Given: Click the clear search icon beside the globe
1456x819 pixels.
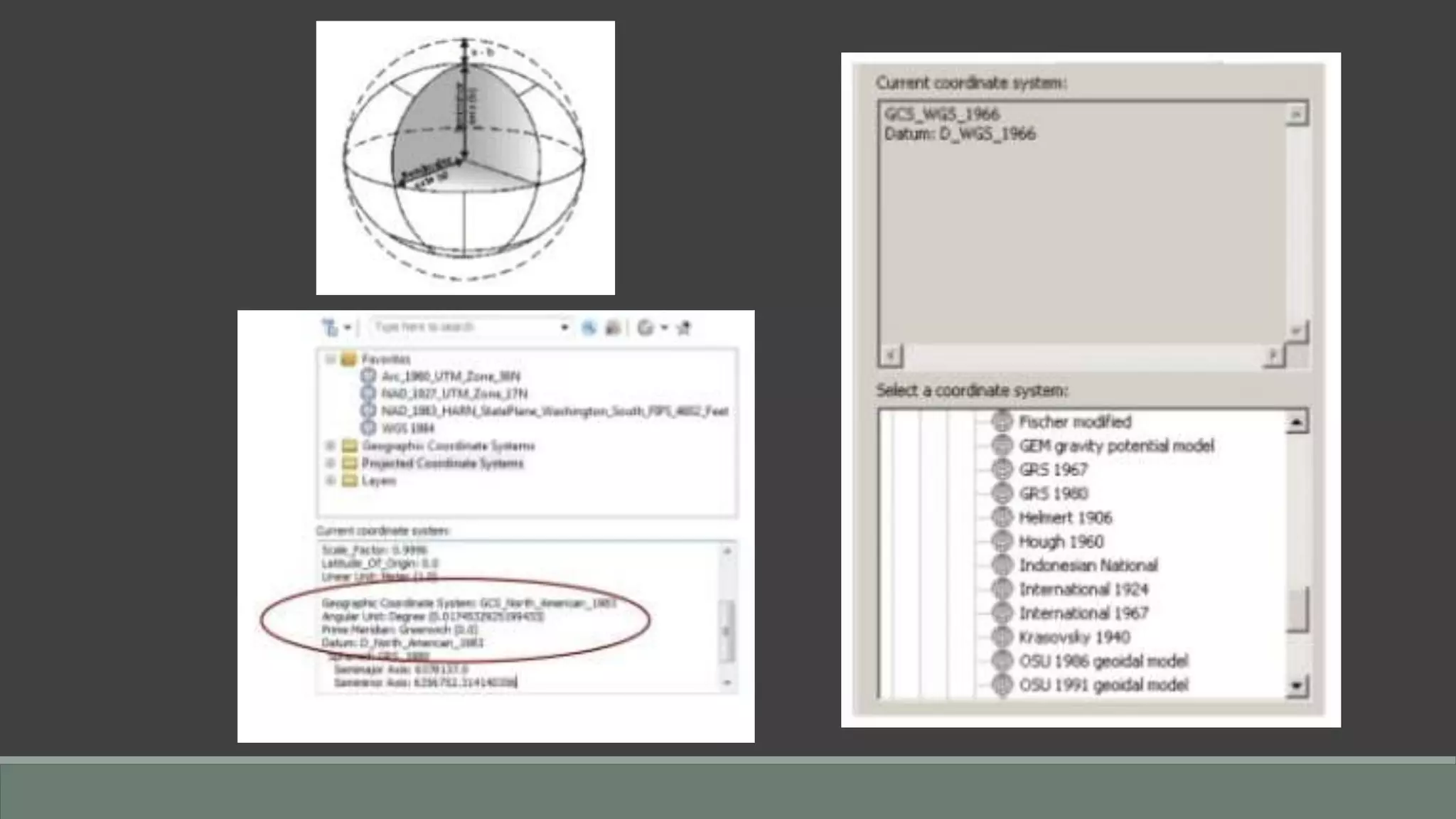Looking at the screenshot, I should coord(613,328).
